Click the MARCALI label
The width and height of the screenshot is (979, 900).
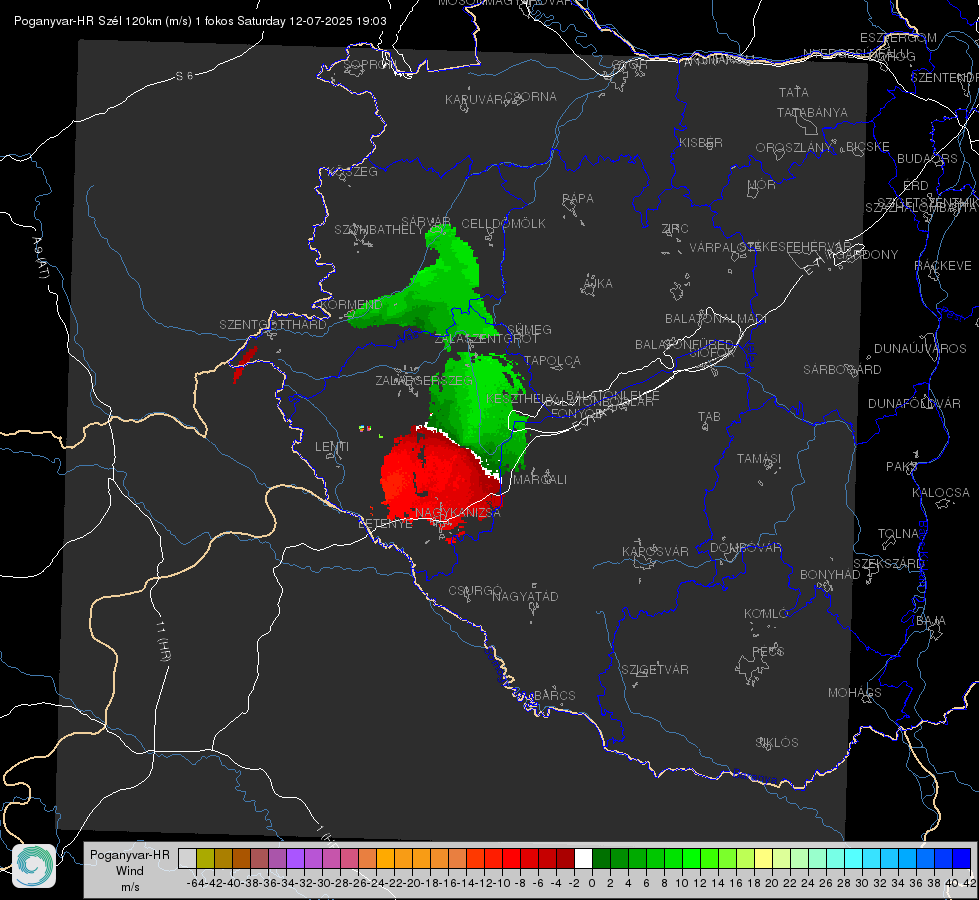click(x=539, y=480)
